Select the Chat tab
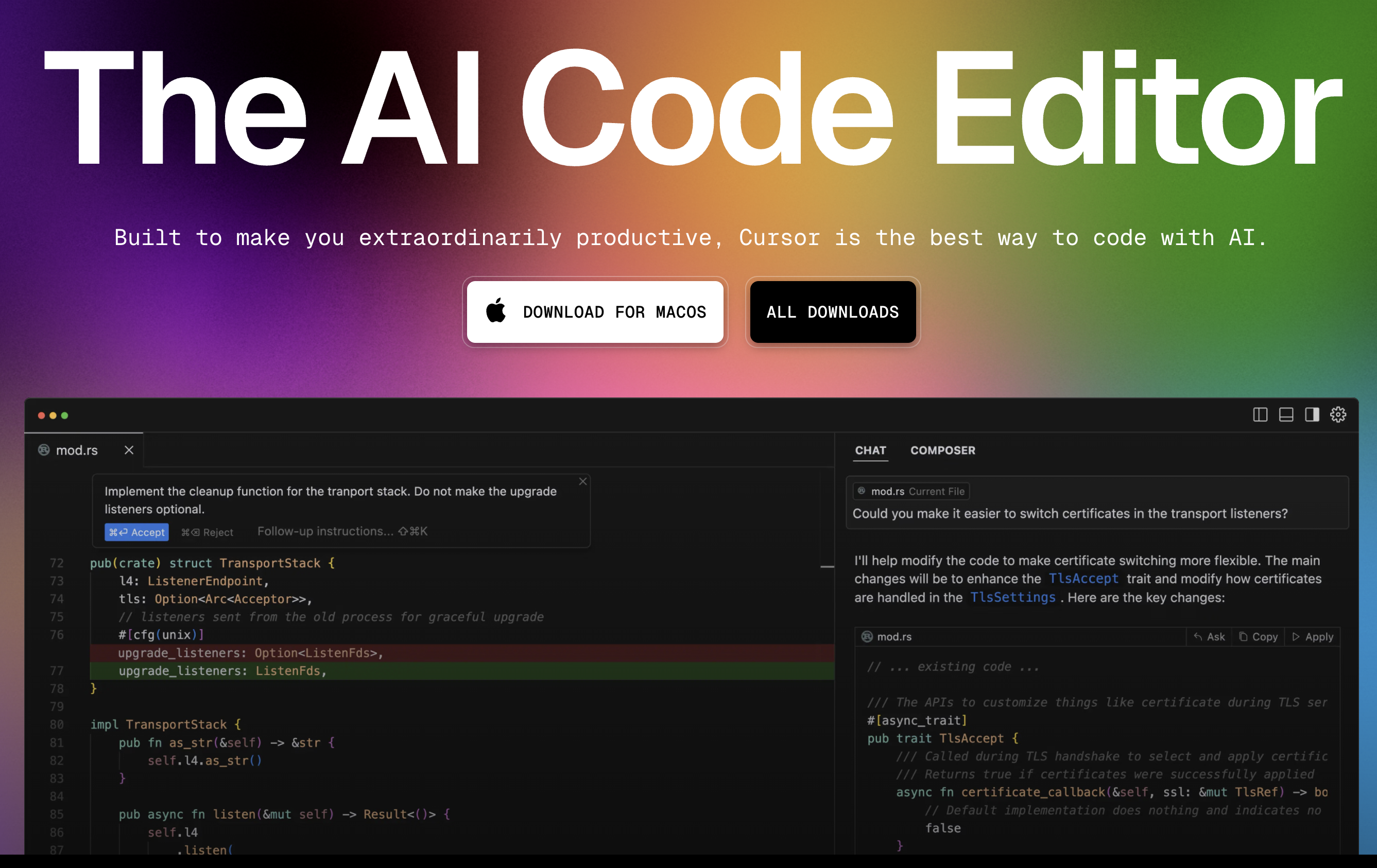 click(870, 450)
